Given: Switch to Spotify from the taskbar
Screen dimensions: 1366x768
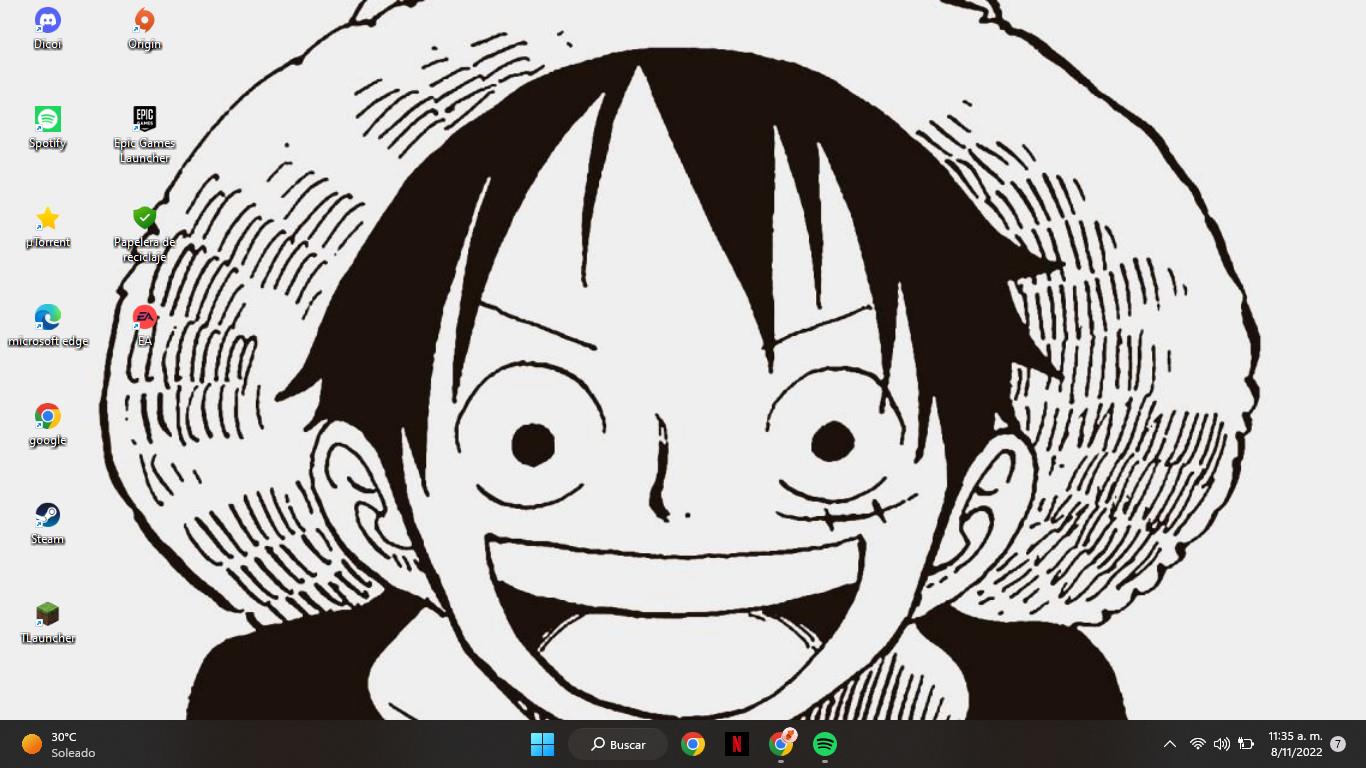Looking at the screenshot, I should [824, 744].
